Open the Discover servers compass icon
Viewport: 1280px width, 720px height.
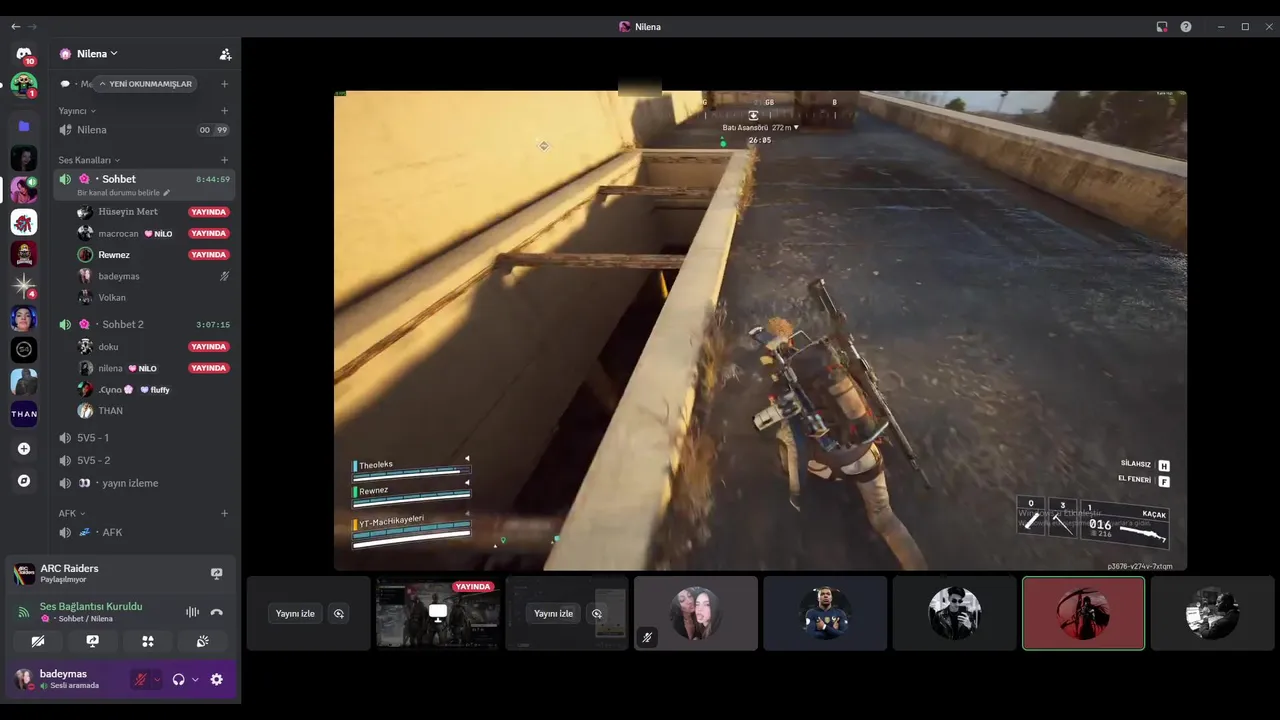24,481
